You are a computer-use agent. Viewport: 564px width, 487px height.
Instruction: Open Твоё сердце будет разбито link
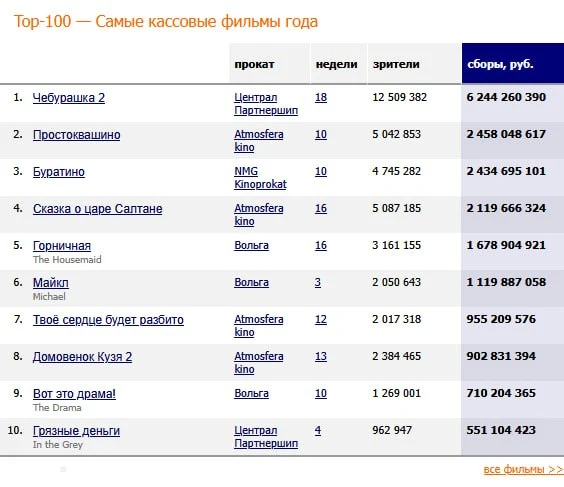(108, 320)
